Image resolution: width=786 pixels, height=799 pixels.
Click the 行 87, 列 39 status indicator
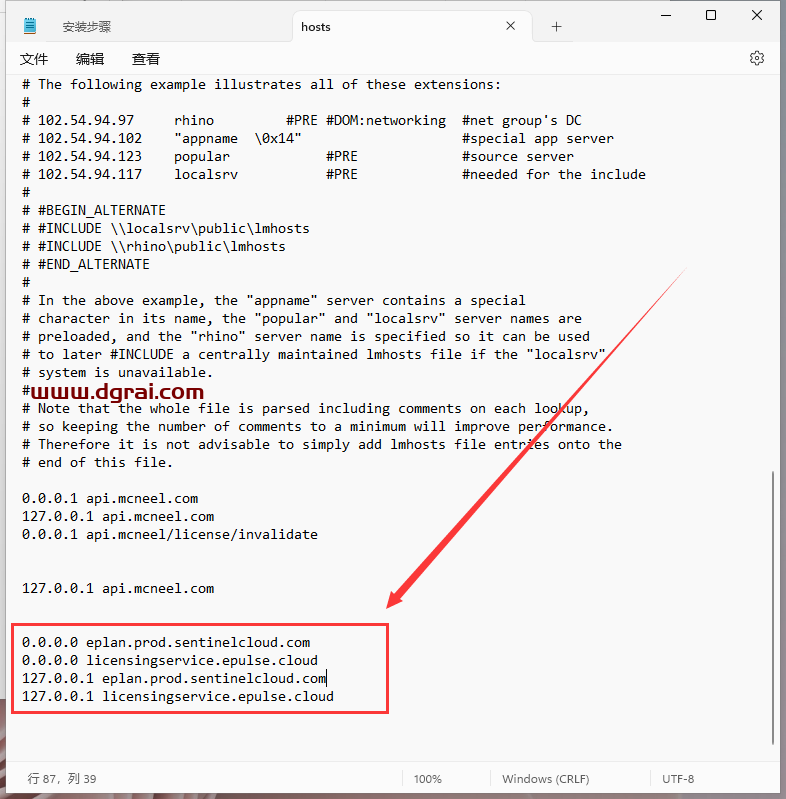pos(62,779)
